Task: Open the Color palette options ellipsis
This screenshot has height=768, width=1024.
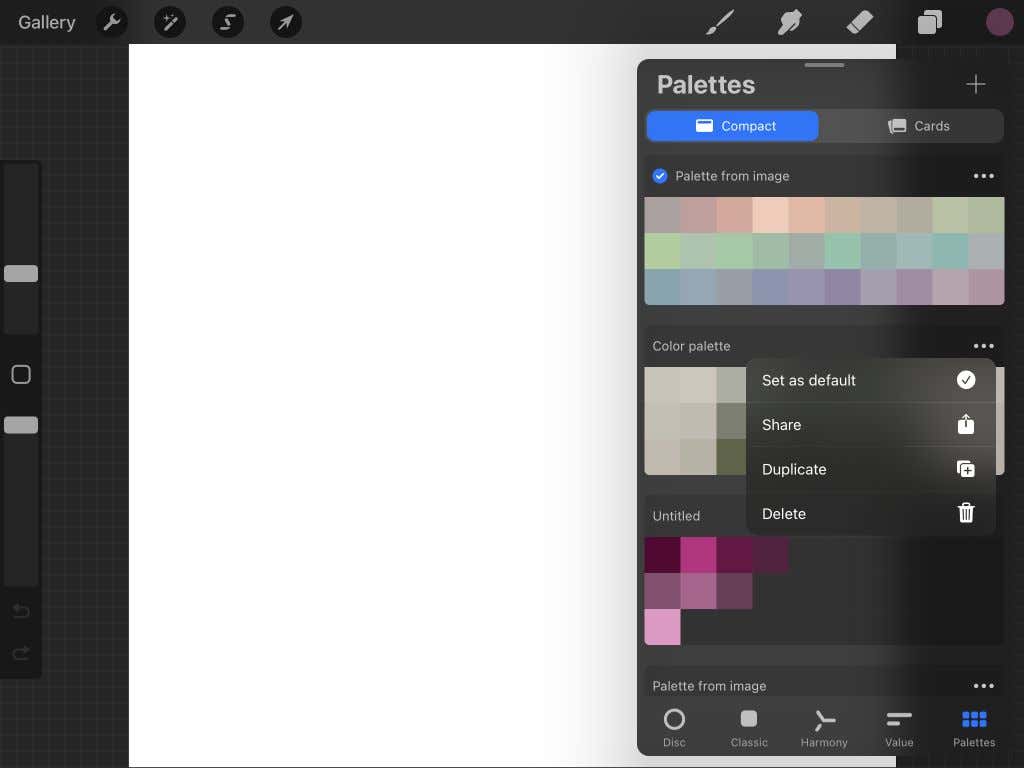Action: pyautogui.click(x=984, y=345)
